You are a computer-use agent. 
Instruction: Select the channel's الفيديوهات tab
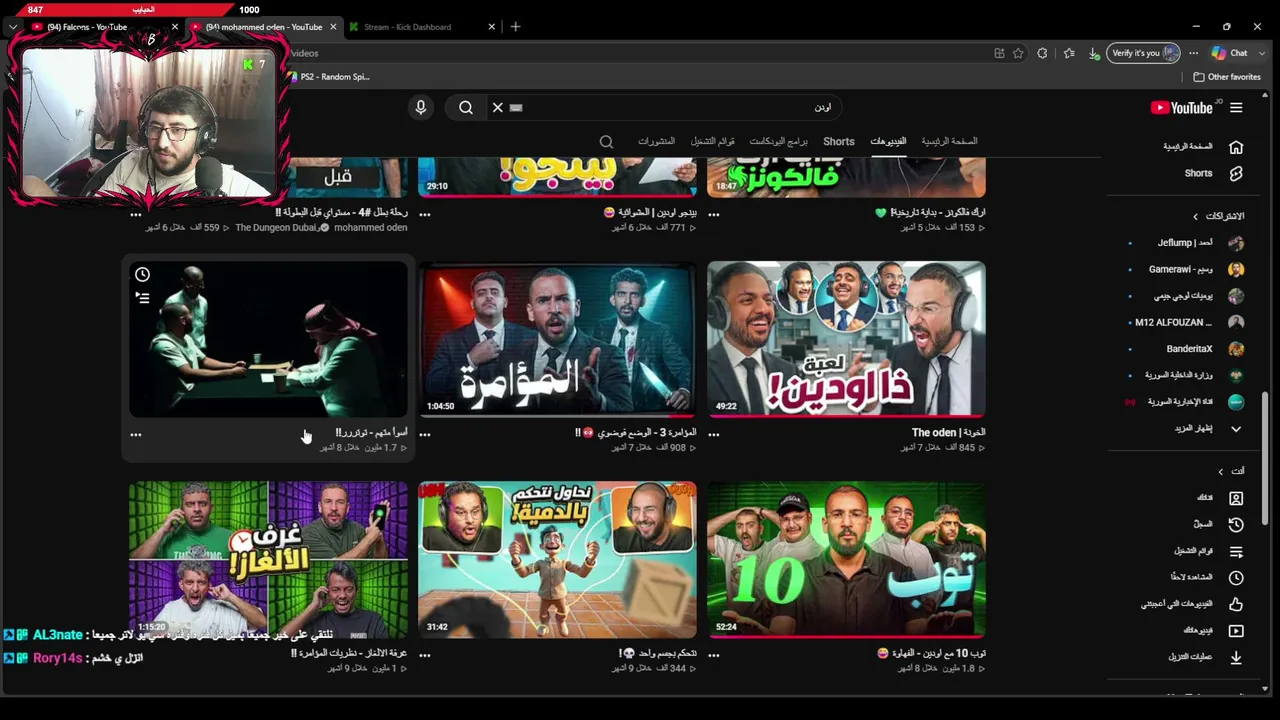(x=888, y=142)
